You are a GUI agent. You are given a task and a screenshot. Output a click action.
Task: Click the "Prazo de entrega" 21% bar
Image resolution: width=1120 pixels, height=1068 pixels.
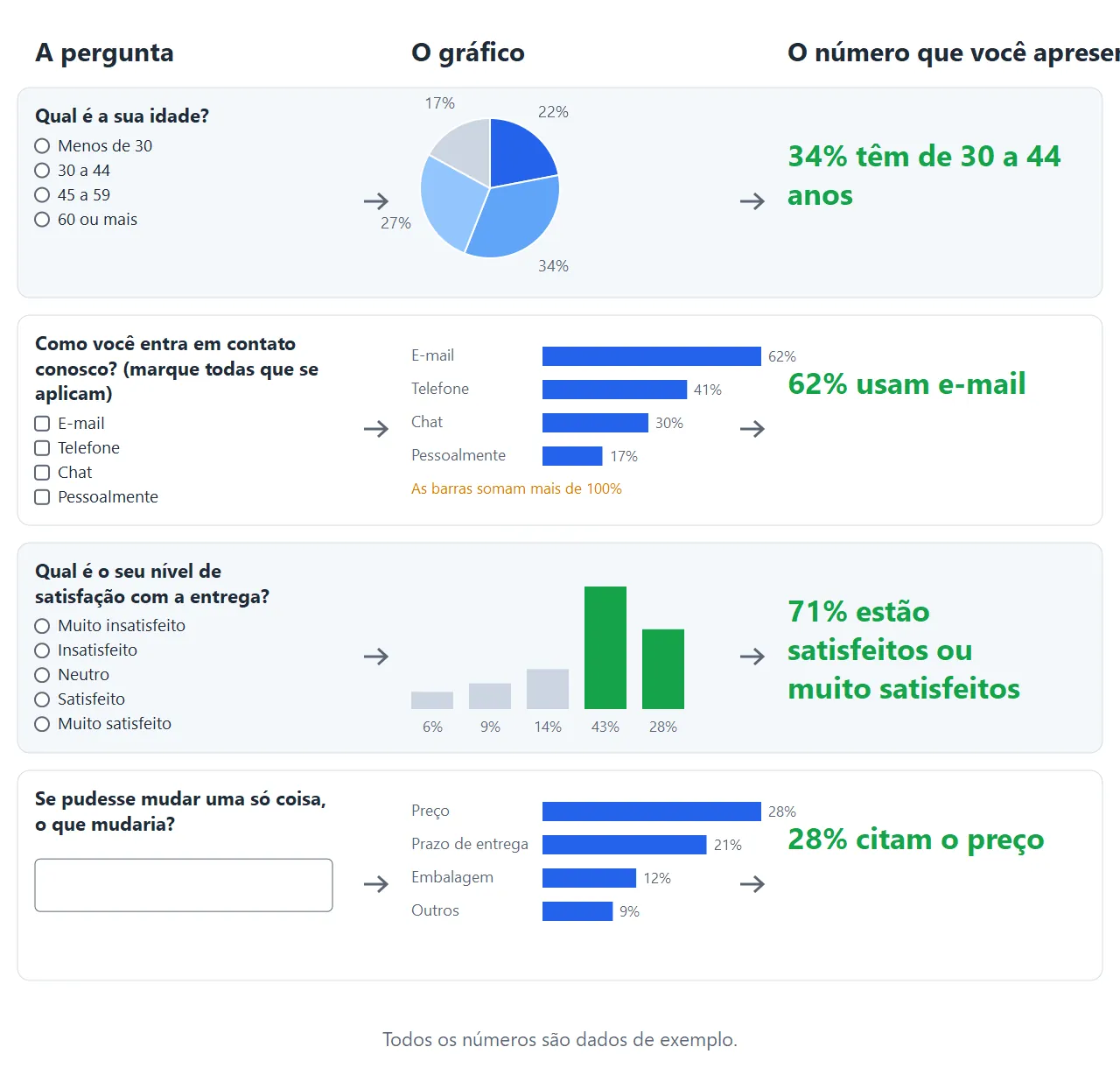click(x=625, y=845)
